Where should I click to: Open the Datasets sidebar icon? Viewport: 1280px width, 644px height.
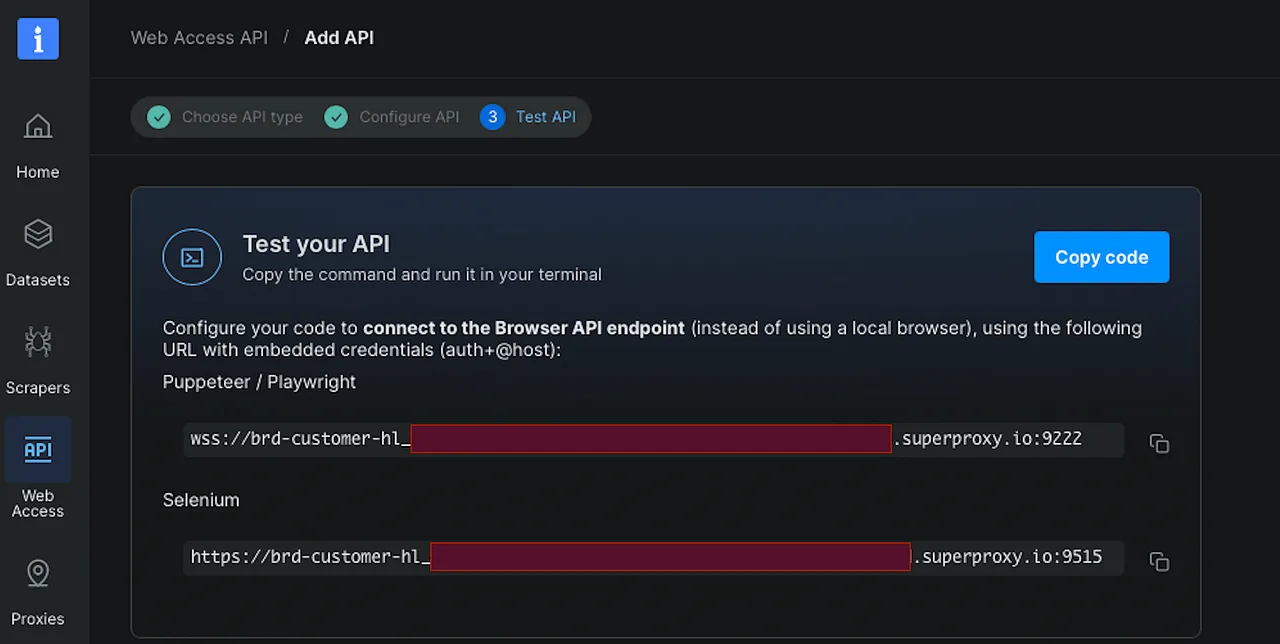pyautogui.click(x=38, y=234)
